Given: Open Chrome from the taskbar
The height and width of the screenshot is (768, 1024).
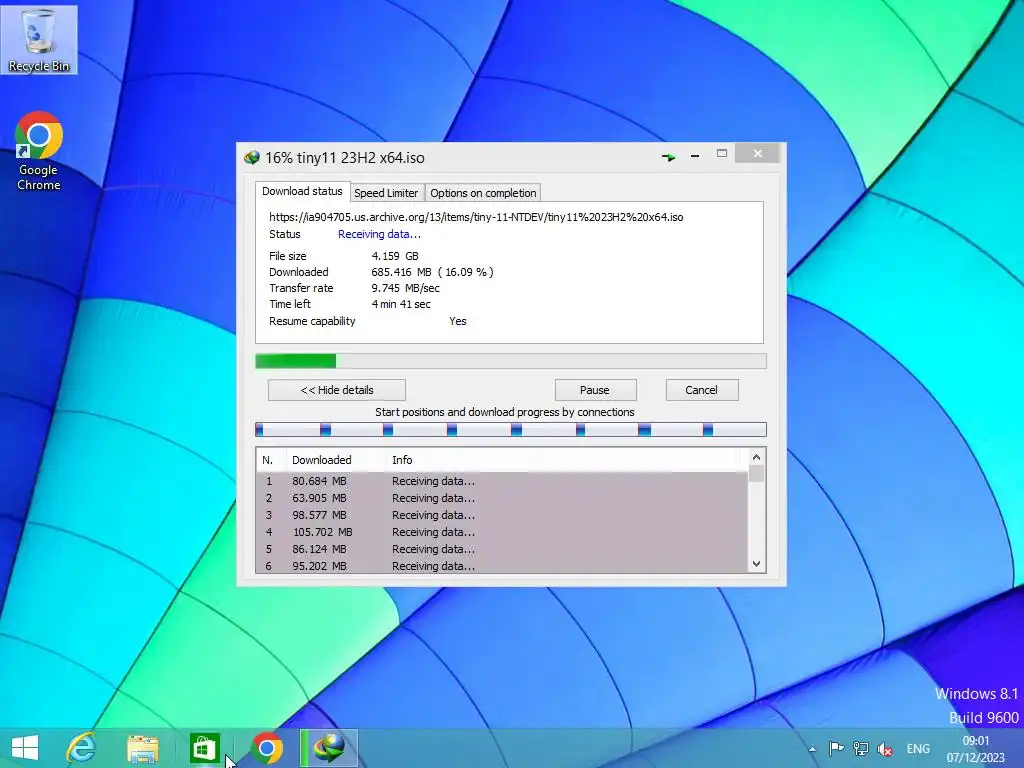Looking at the screenshot, I should (266, 748).
